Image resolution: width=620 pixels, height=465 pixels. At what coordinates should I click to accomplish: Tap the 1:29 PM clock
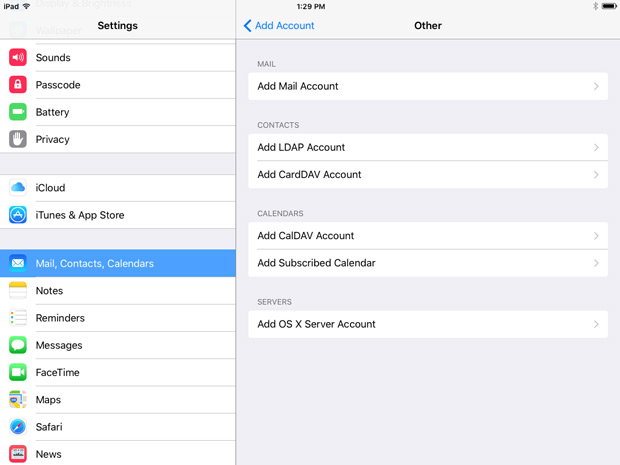click(x=311, y=6)
